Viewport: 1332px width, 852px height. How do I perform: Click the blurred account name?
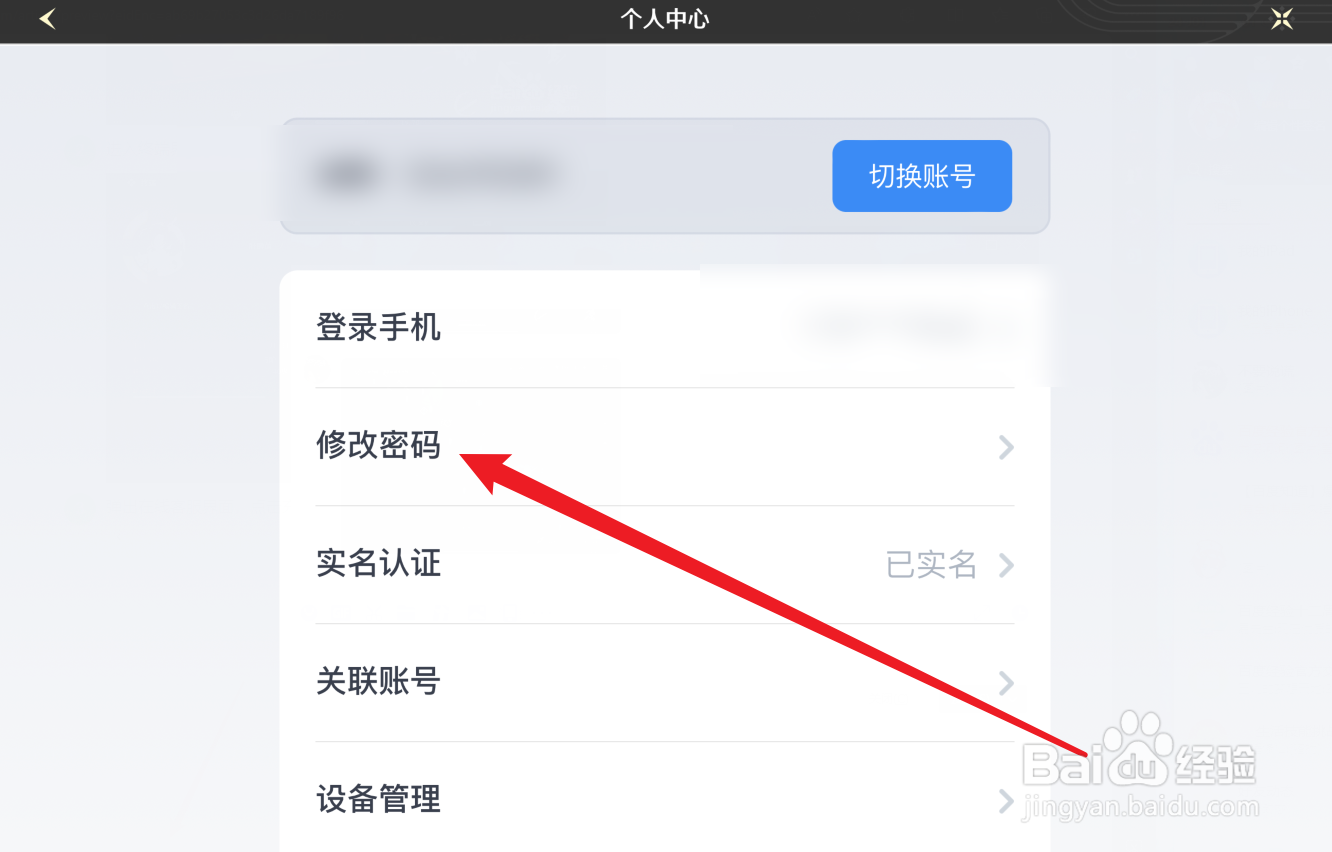coord(482,176)
